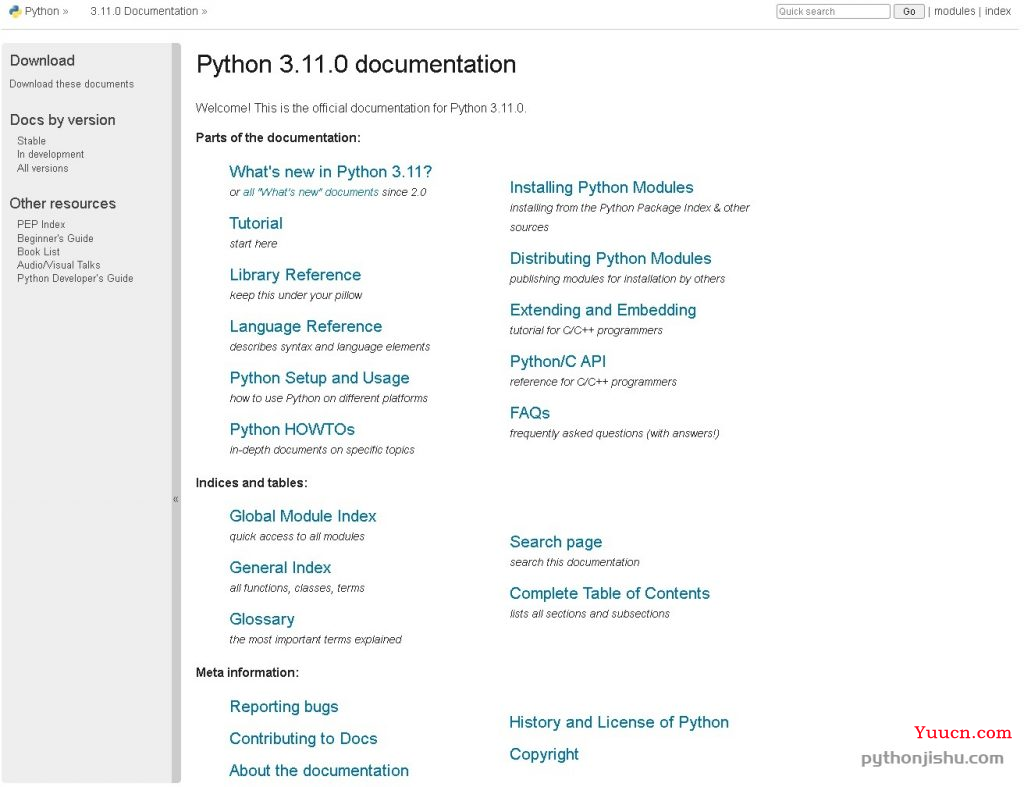Open What's new in Python 3.11?
Screen dimensions: 1024x787
330,172
